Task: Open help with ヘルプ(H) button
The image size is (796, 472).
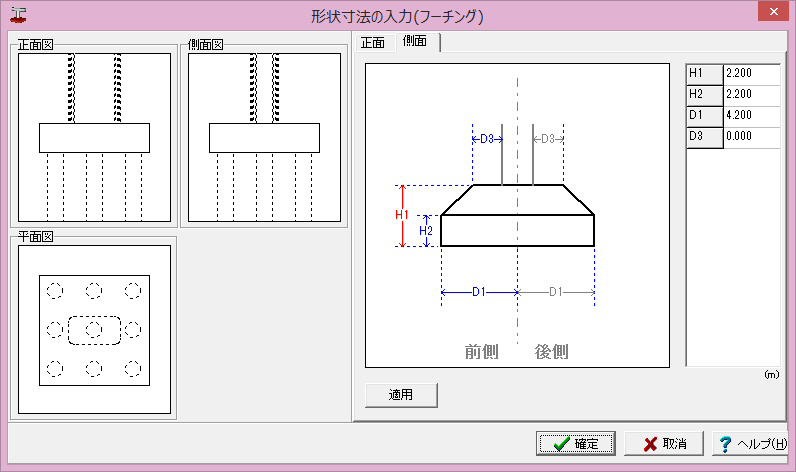Action: click(x=750, y=444)
